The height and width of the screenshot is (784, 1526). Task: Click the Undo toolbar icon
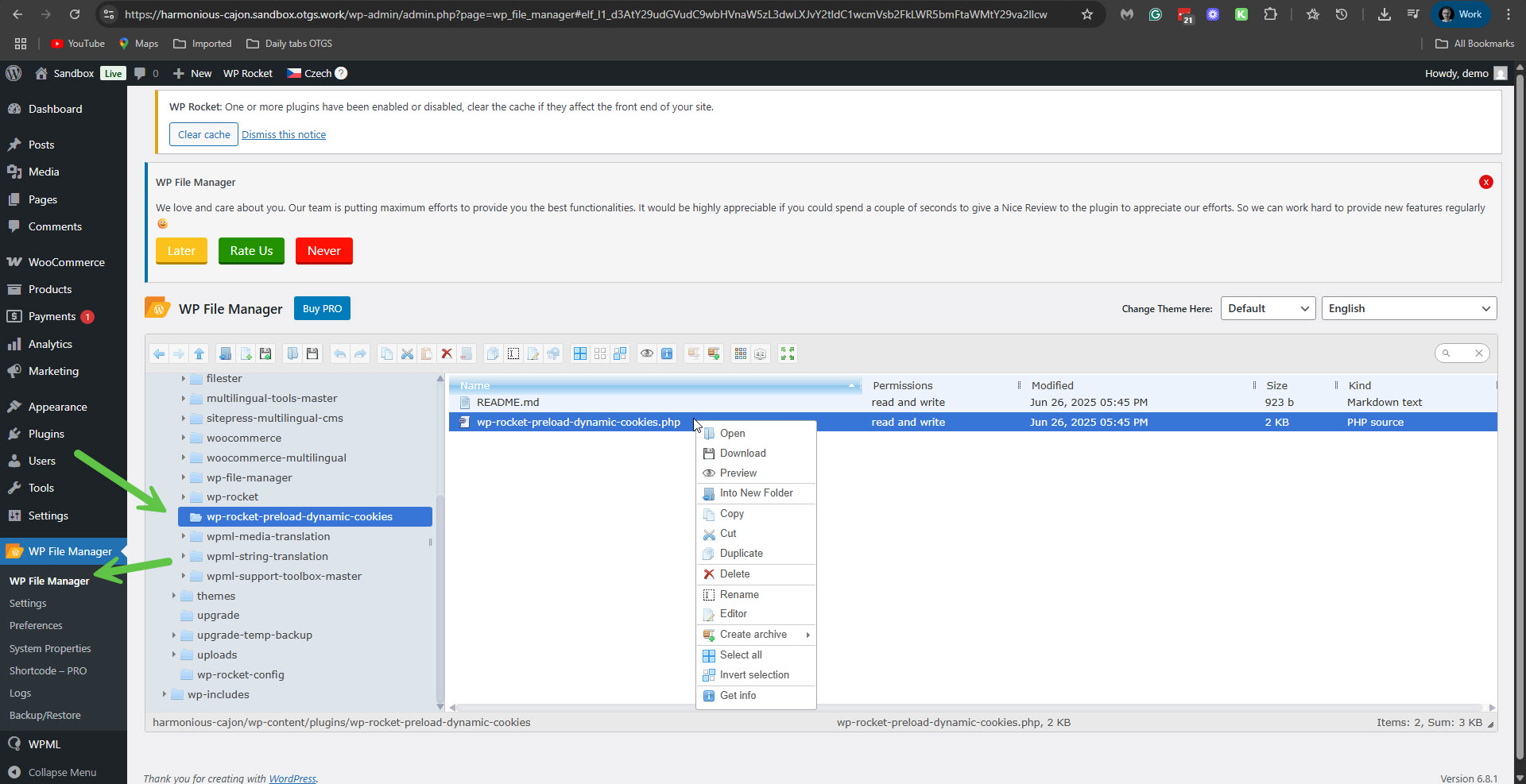pos(340,353)
